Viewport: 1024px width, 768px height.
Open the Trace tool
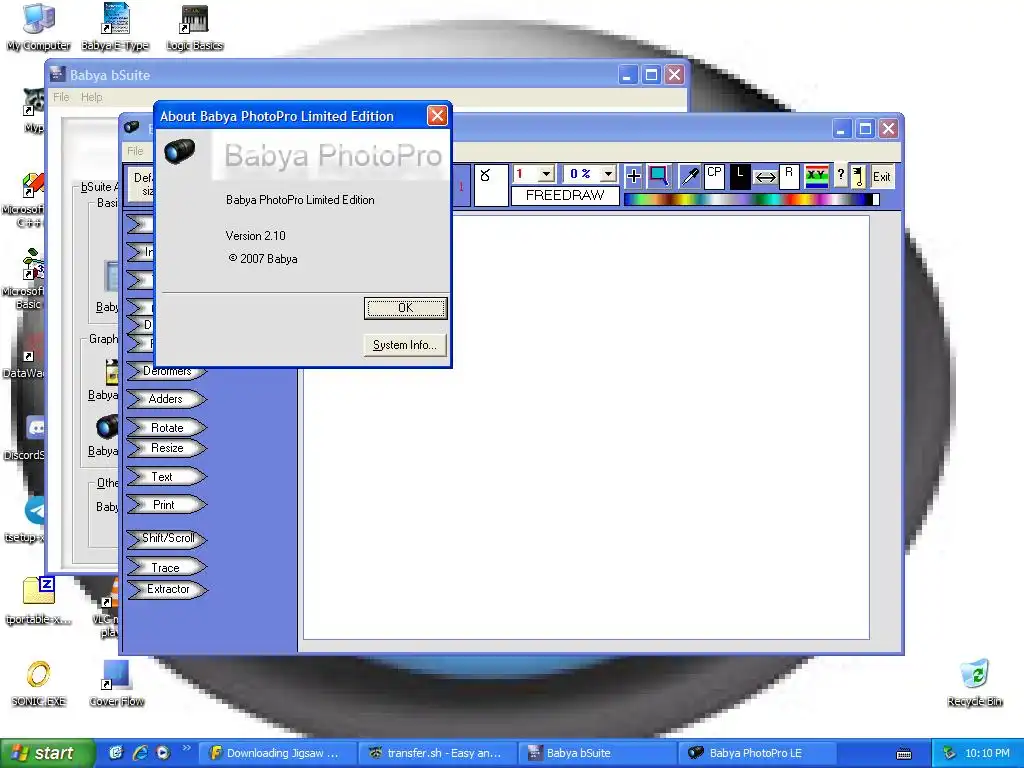click(167, 568)
